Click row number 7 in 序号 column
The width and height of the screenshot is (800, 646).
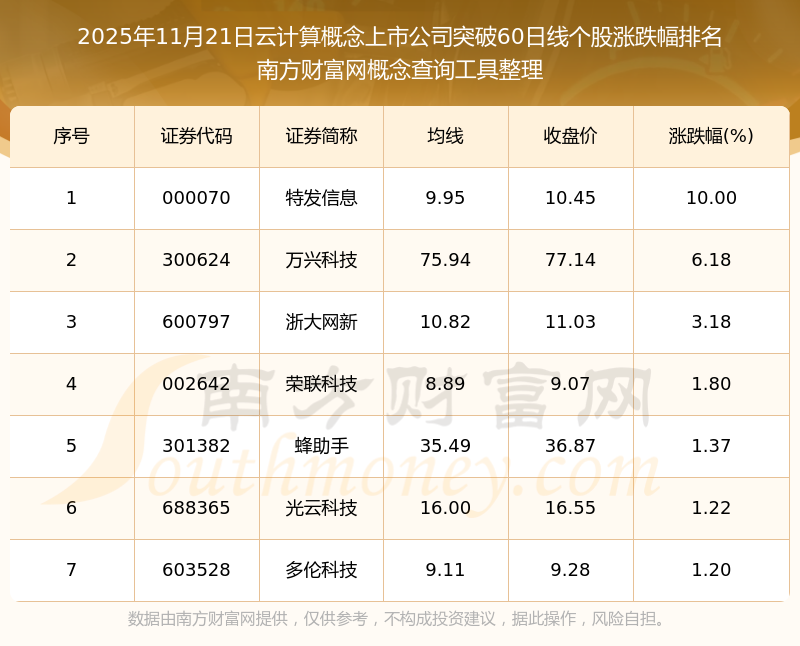(71, 570)
